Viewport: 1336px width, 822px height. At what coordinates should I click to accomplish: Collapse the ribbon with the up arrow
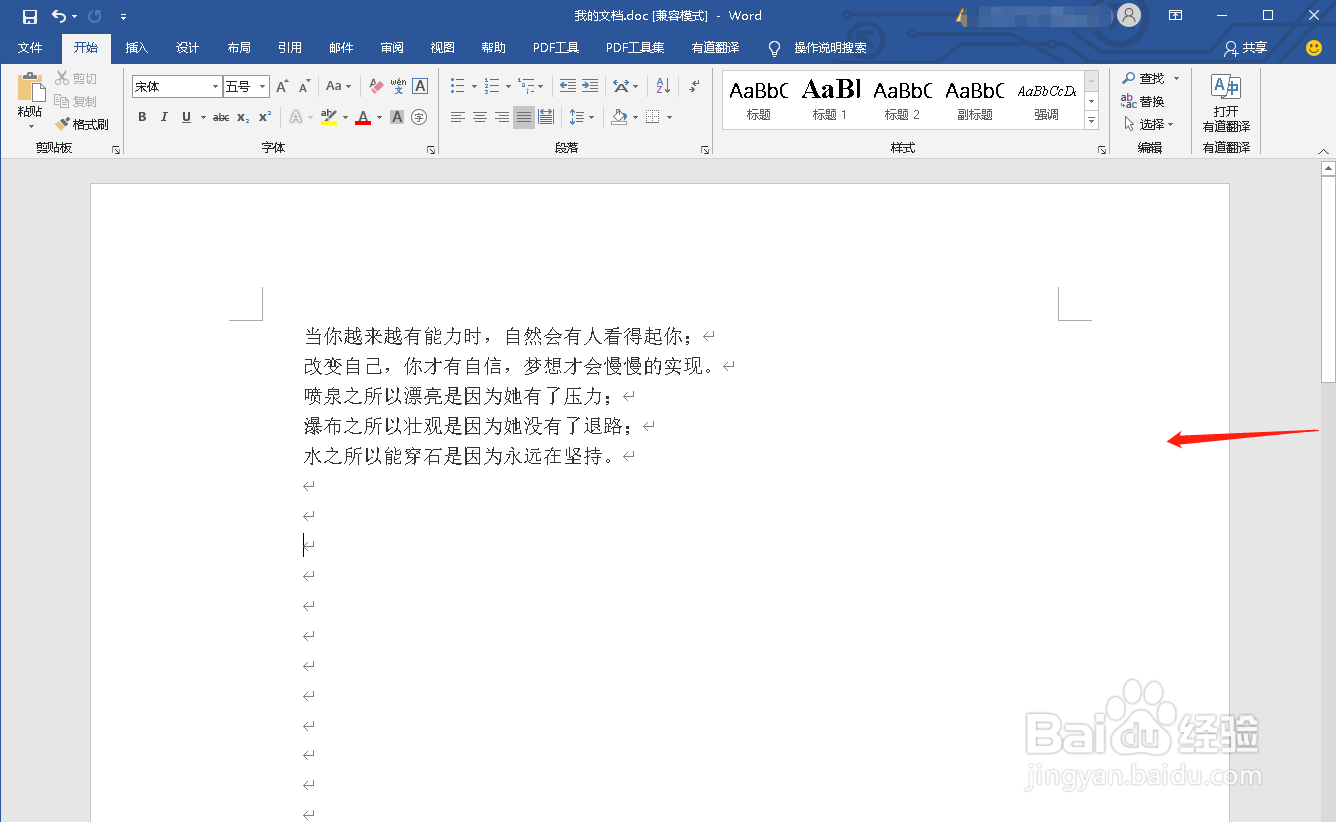tap(1326, 150)
